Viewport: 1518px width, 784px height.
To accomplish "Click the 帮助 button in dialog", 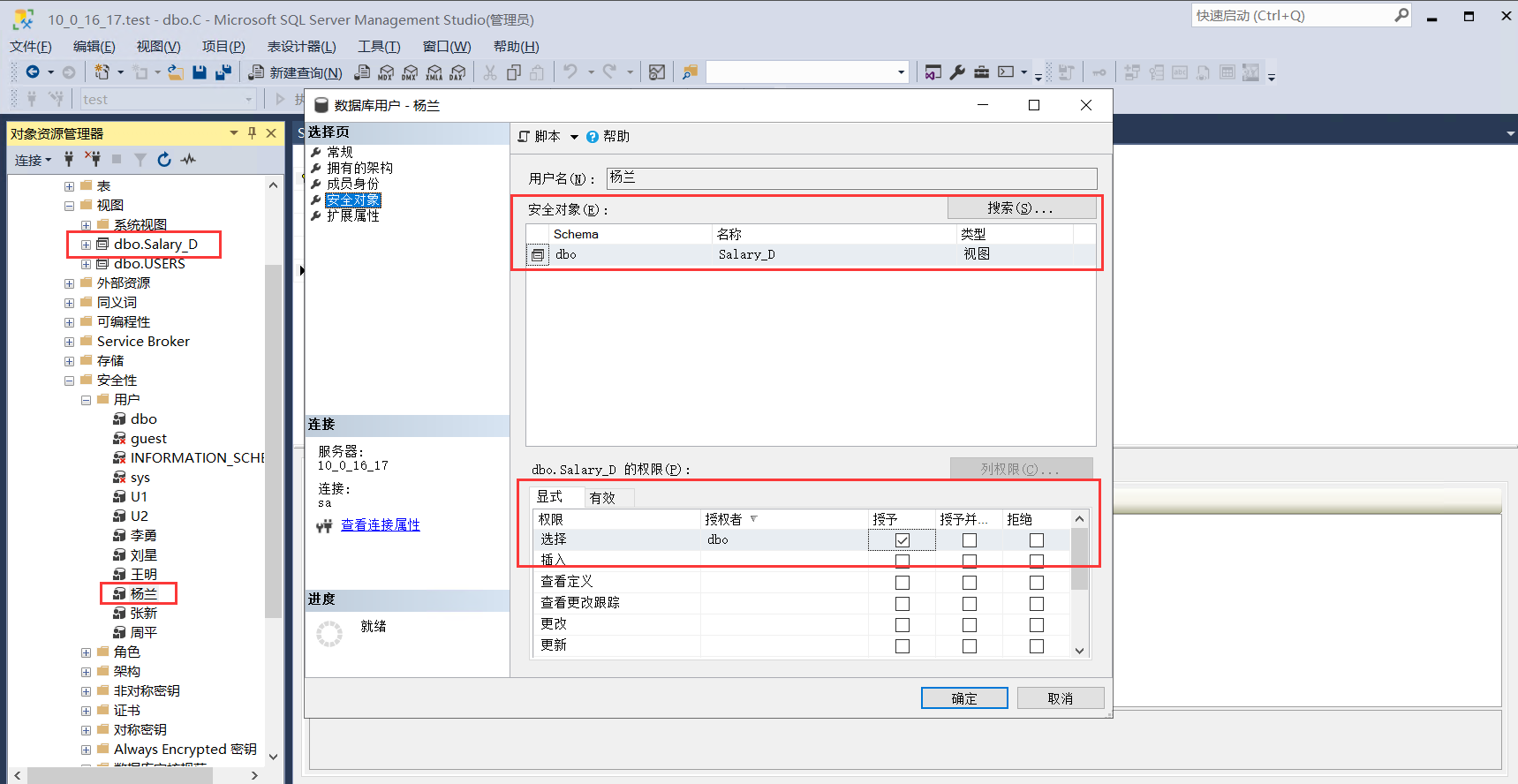I will click(608, 137).
